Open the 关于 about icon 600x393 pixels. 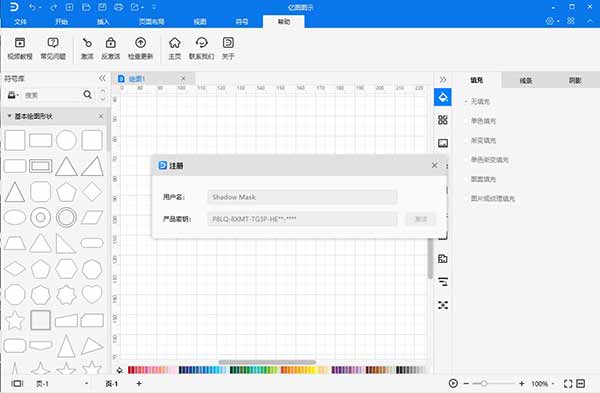coord(228,48)
